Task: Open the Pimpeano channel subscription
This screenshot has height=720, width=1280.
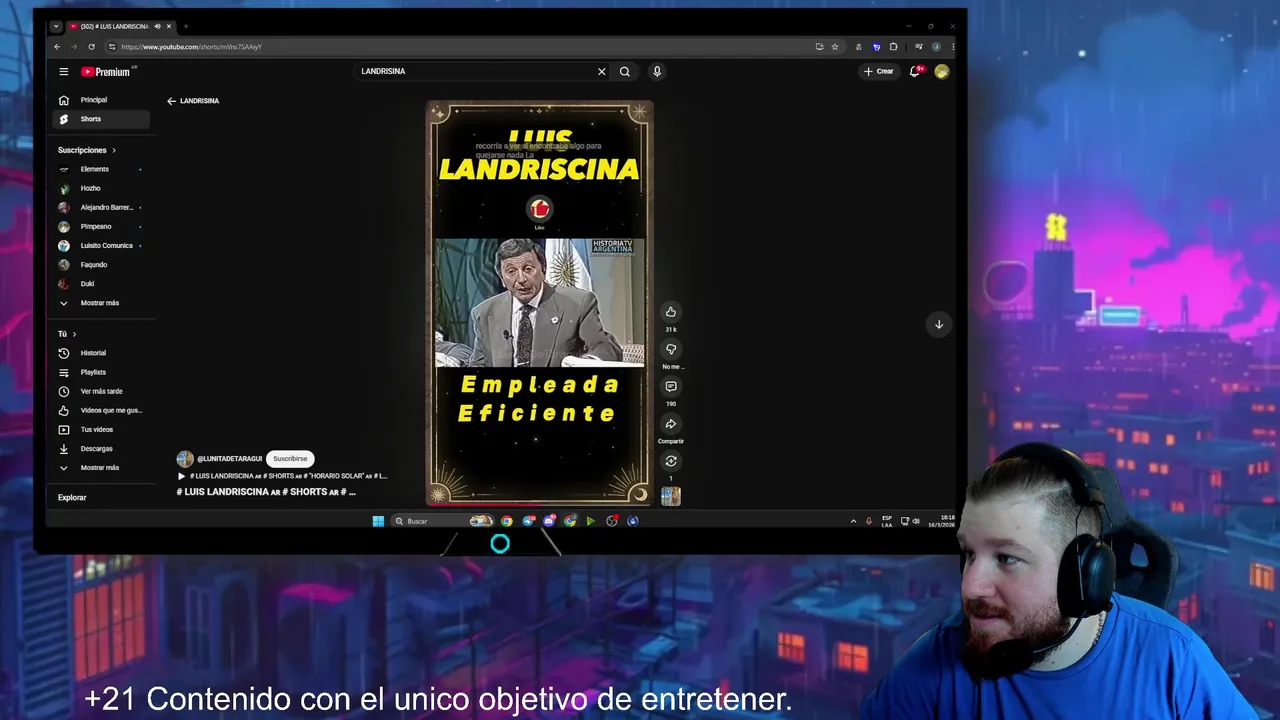Action: tap(101, 226)
